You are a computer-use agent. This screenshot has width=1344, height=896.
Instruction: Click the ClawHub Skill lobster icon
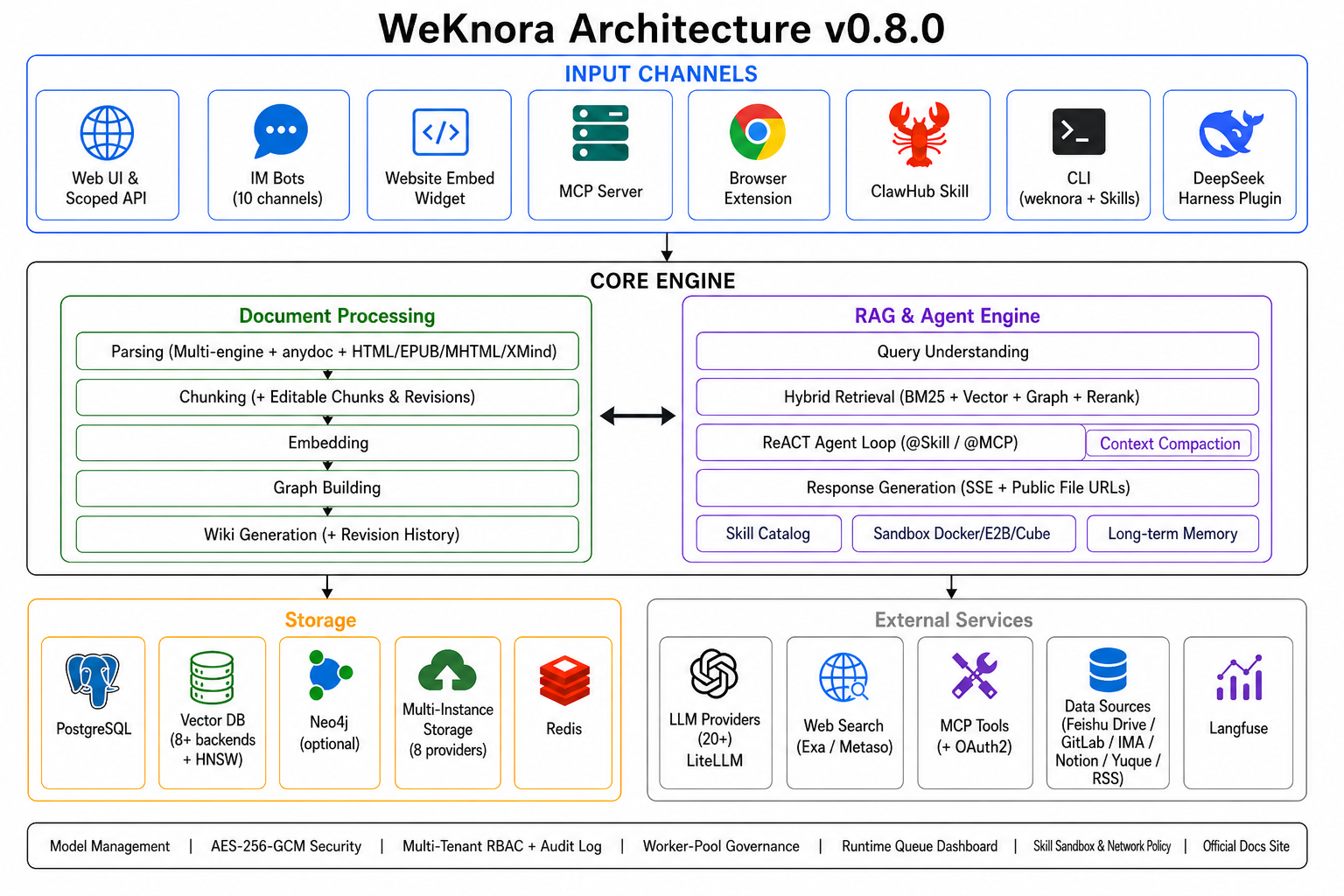pos(919,134)
